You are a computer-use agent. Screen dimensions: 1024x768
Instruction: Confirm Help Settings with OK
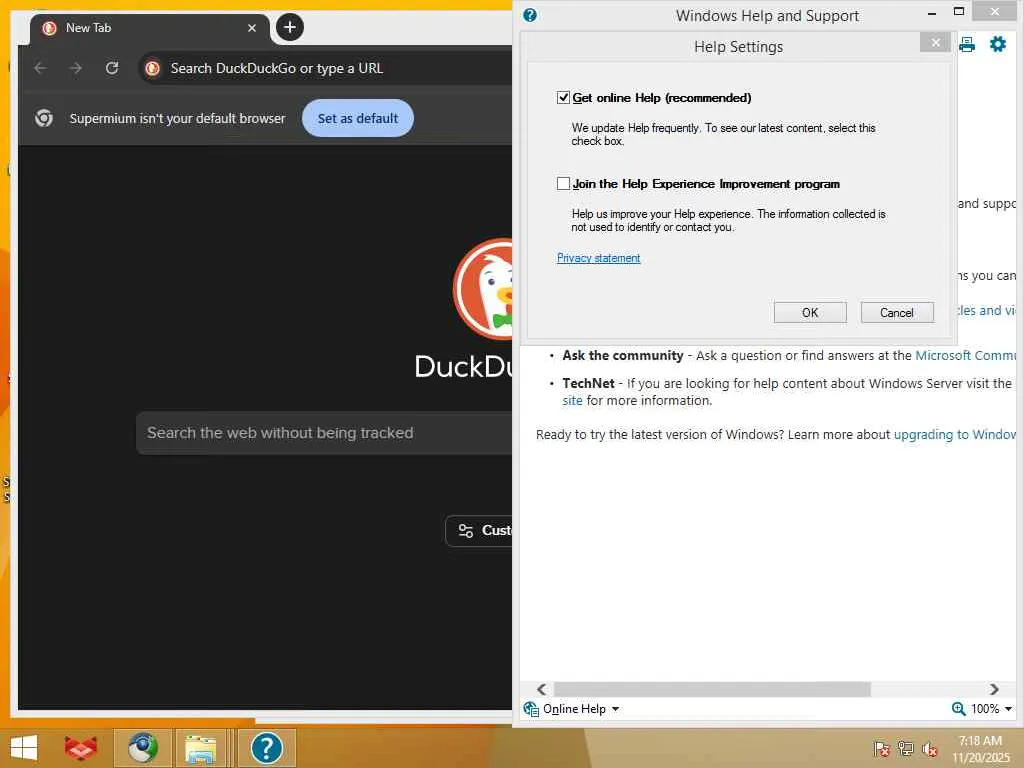coord(810,312)
